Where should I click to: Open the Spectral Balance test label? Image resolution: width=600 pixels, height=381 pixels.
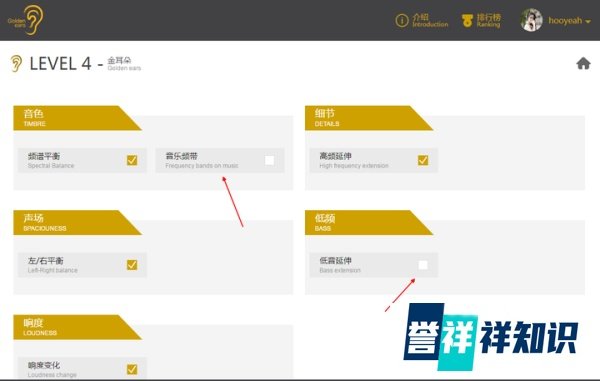click(51, 160)
